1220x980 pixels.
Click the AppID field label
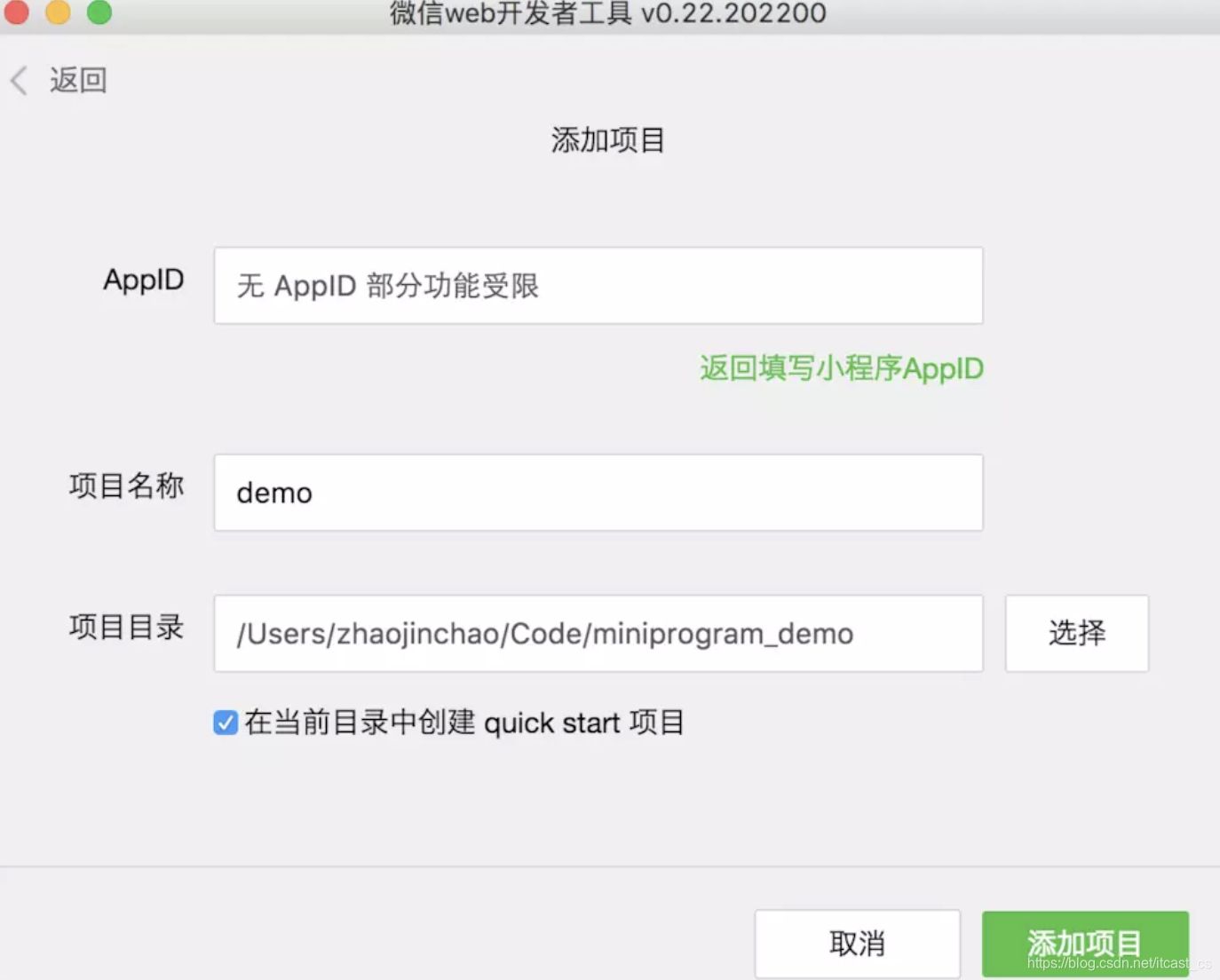[144, 280]
